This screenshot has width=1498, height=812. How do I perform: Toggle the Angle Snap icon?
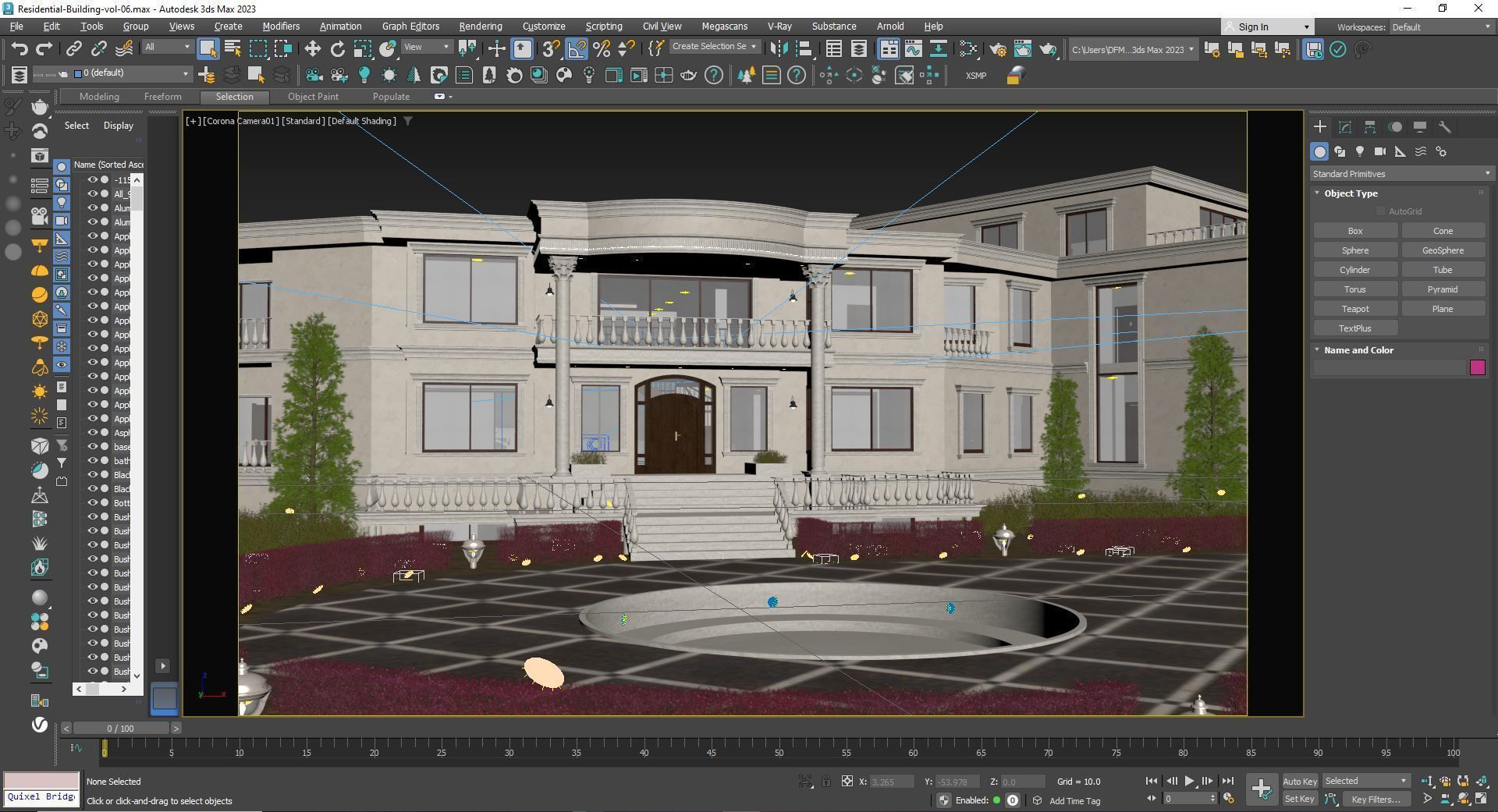[576, 49]
